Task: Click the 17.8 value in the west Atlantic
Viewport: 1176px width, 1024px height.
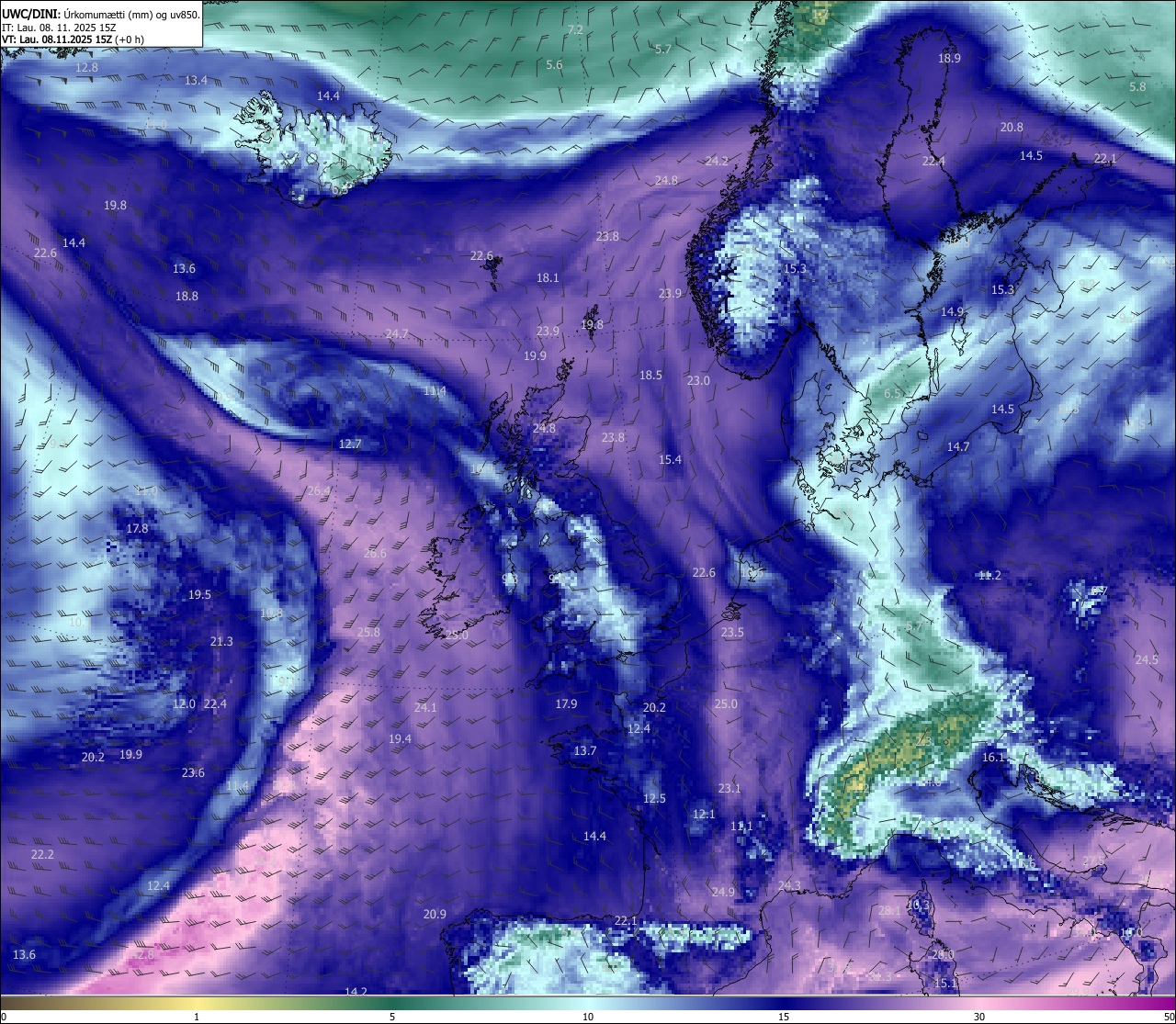Action: point(137,529)
